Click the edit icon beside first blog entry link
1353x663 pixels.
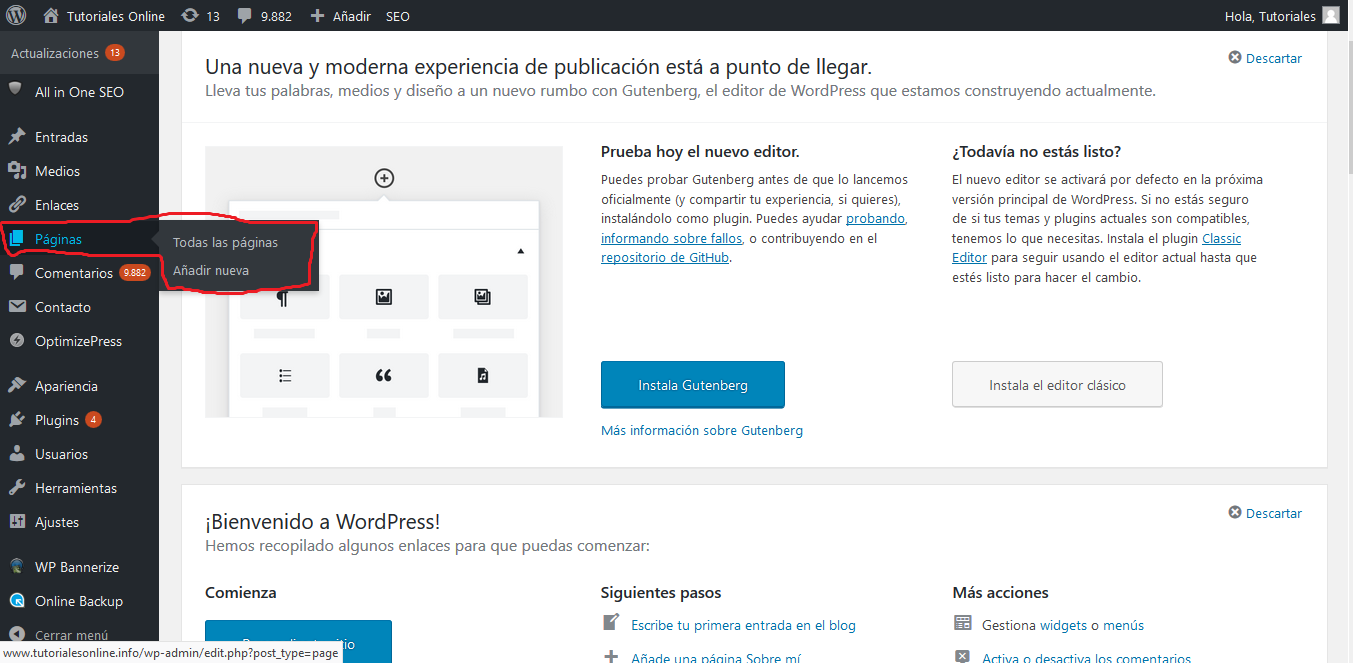click(611, 623)
